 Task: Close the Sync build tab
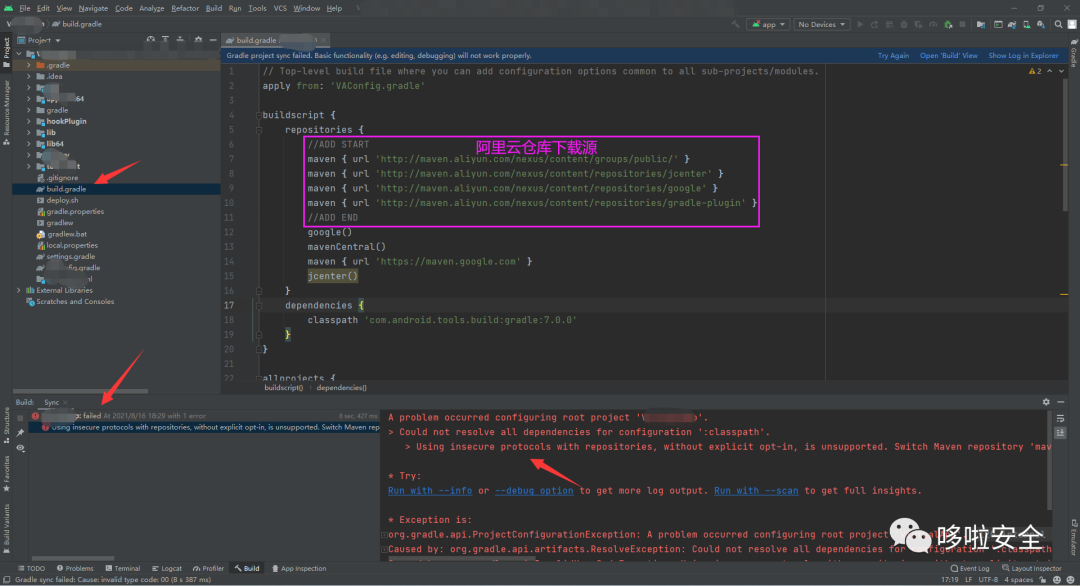point(65,402)
